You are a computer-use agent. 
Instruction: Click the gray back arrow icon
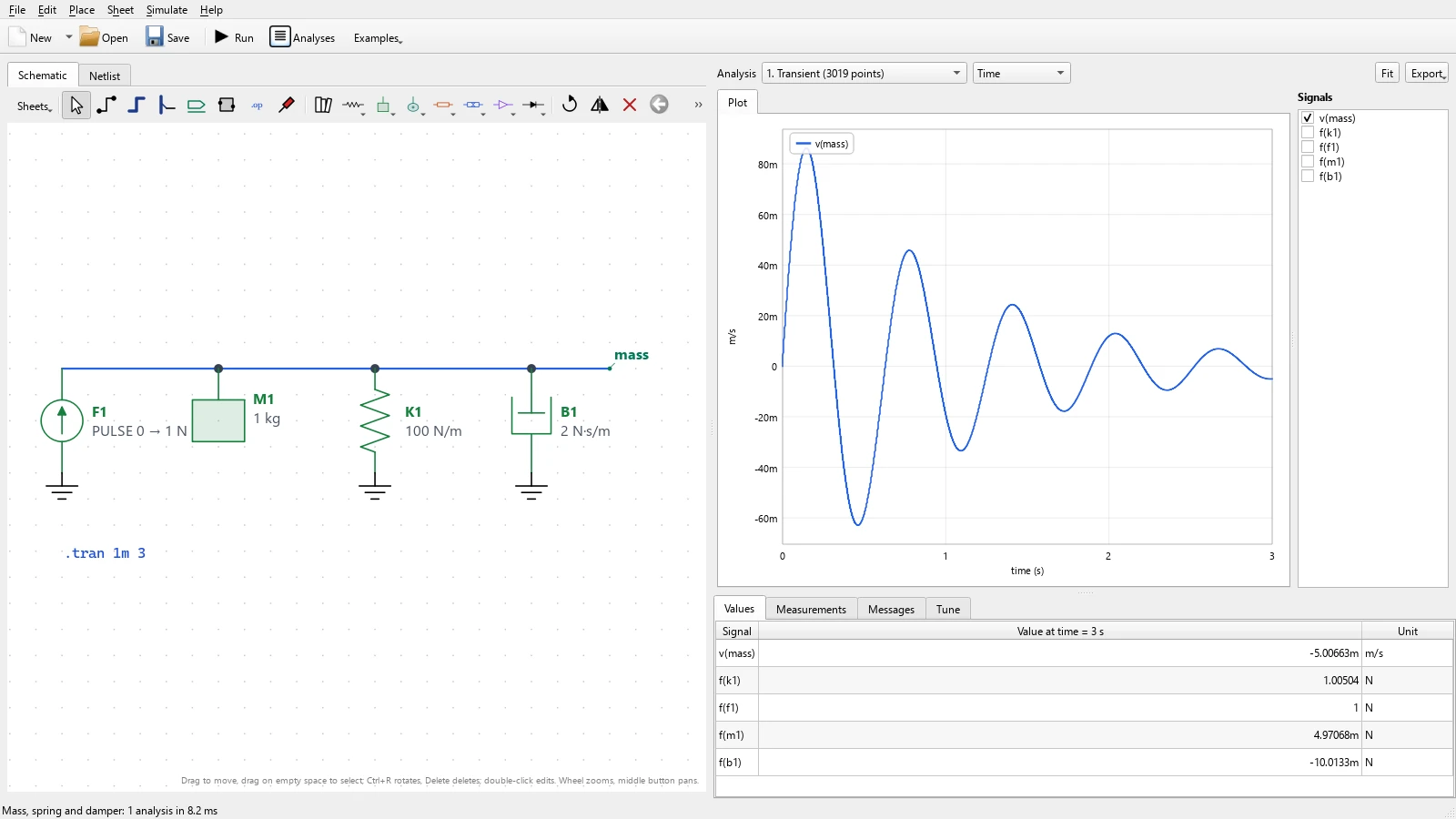point(660,105)
